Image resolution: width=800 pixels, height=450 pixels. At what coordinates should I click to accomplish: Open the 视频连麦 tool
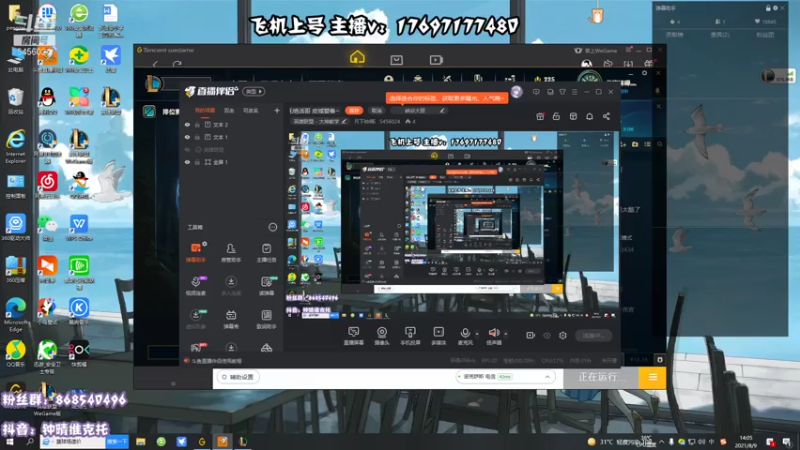[196, 286]
